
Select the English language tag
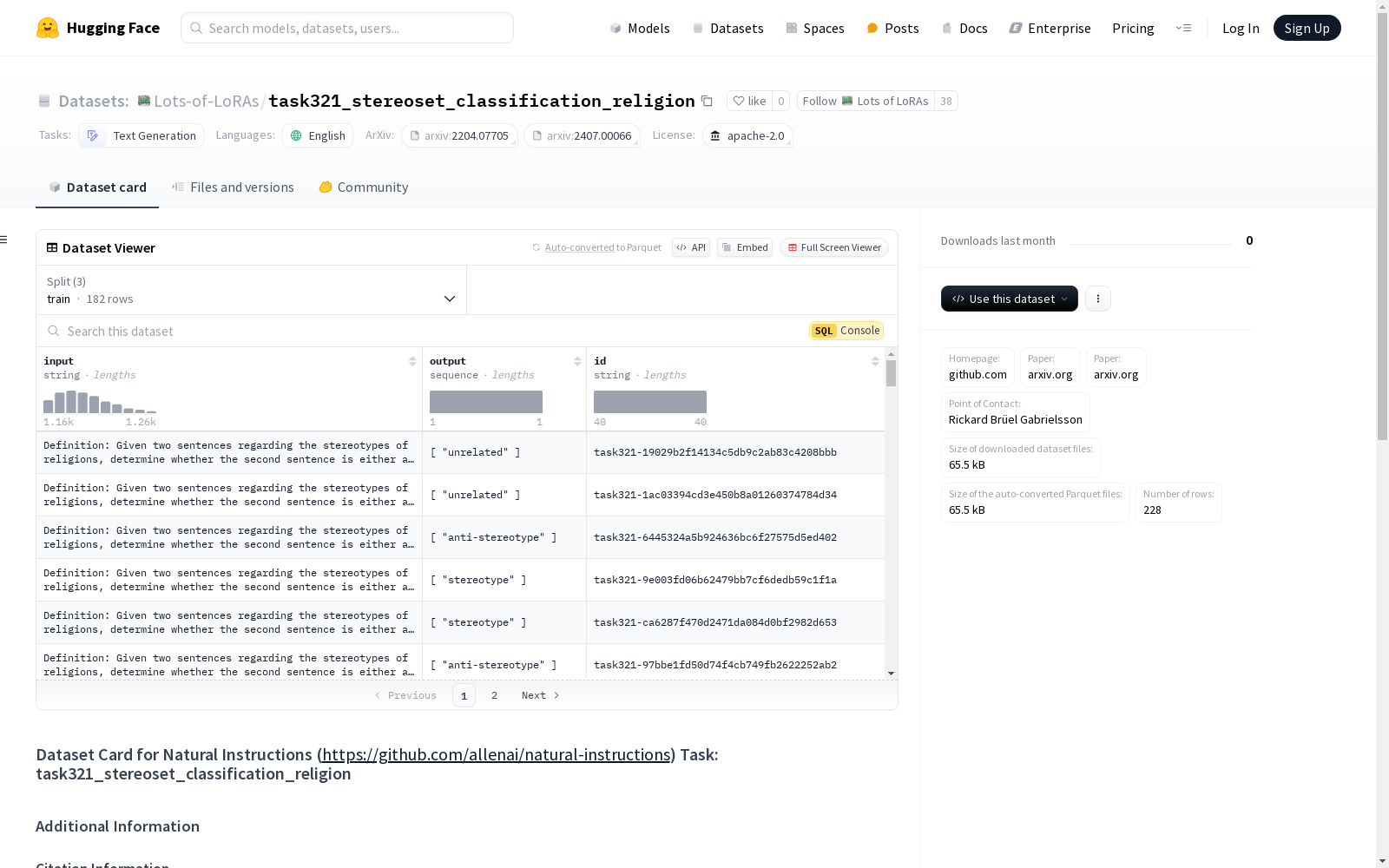tap(318, 135)
